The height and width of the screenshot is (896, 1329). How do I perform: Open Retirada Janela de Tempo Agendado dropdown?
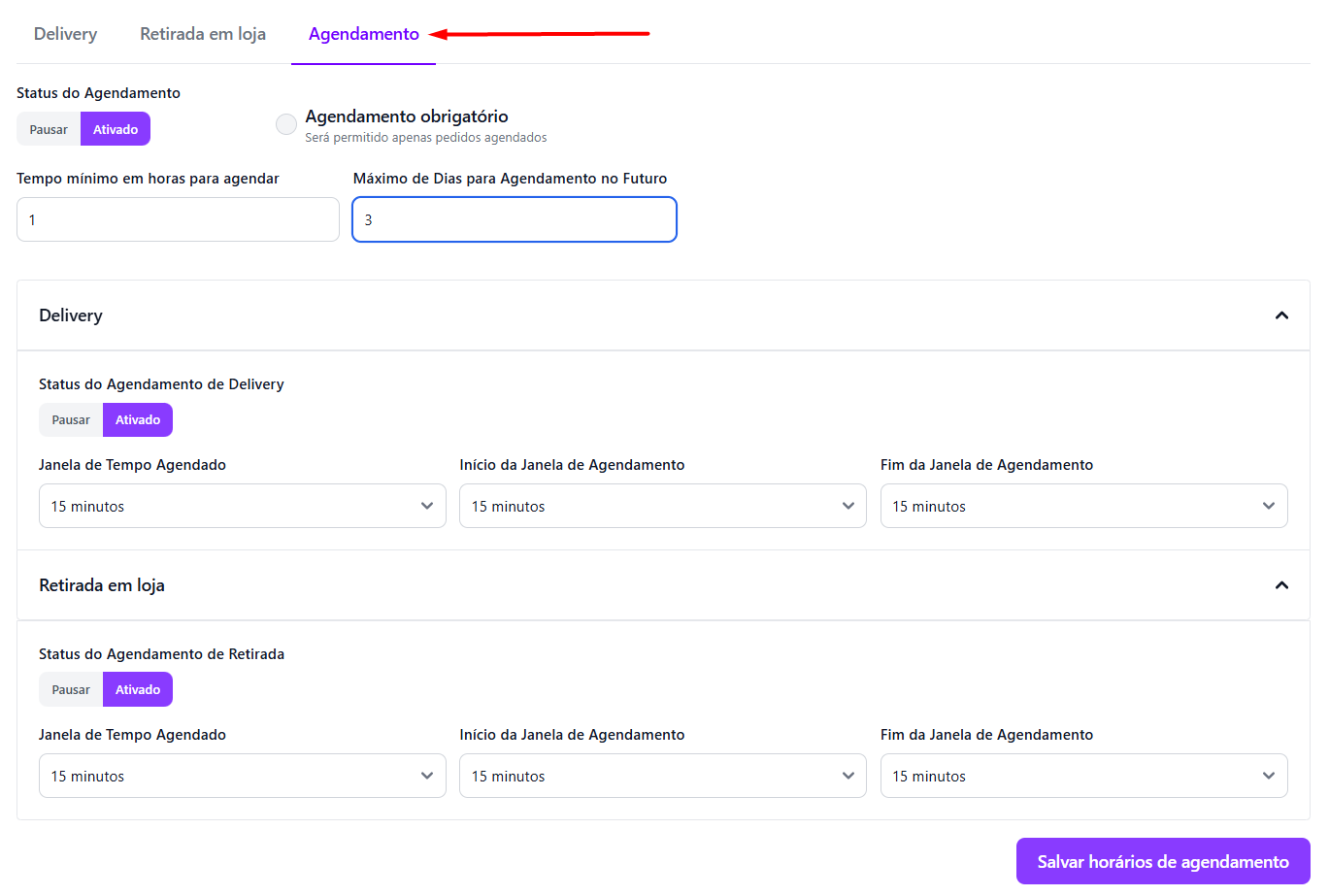[x=242, y=776]
